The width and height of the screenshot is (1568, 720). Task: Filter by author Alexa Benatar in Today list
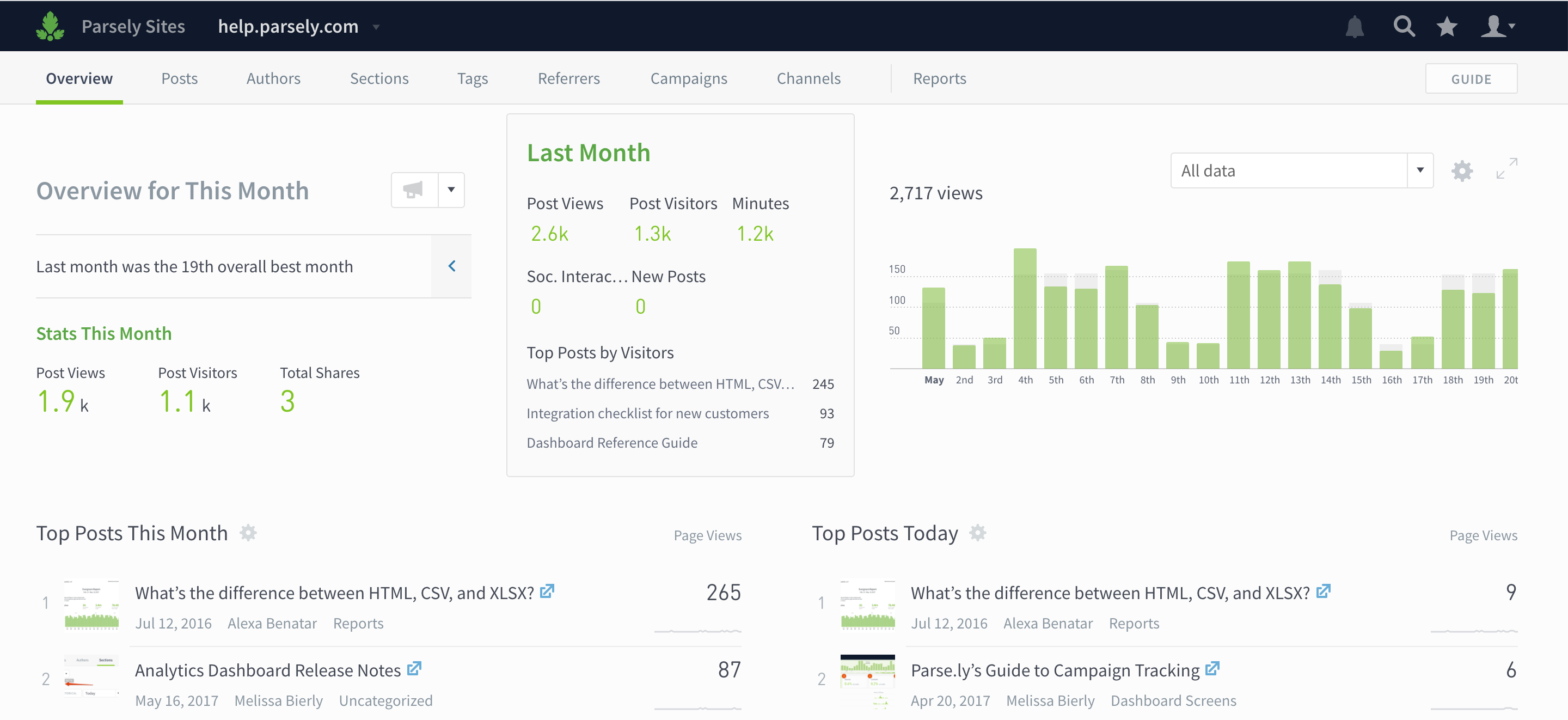pos(1048,623)
